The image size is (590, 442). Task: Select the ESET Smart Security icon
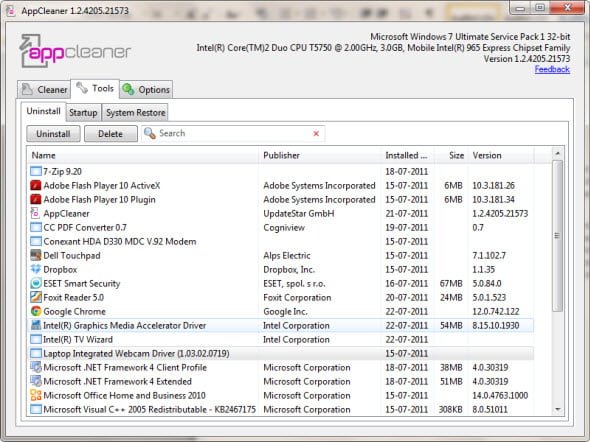coord(36,283)
